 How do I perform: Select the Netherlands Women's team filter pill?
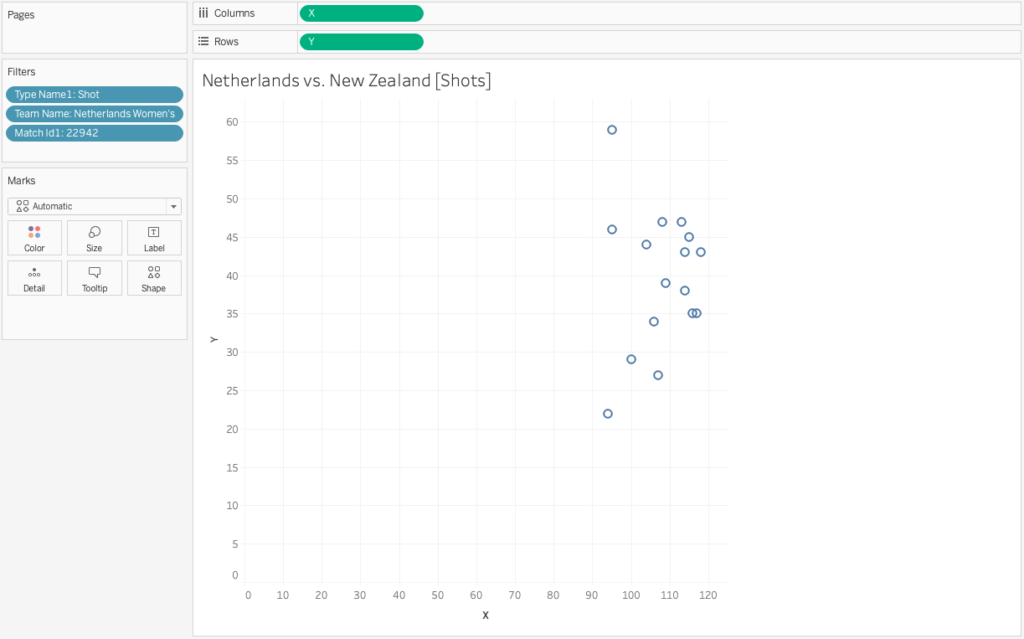click(94, 114)
